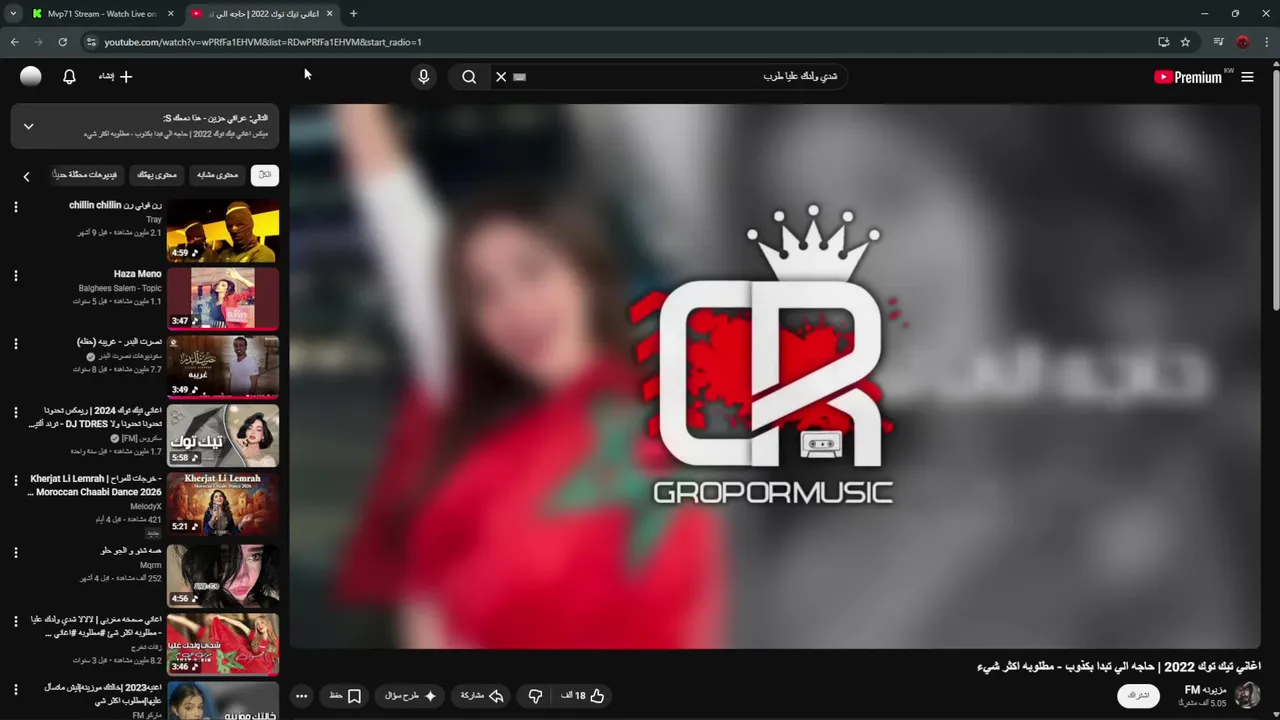Save the video to playlist

coord(345,696)
